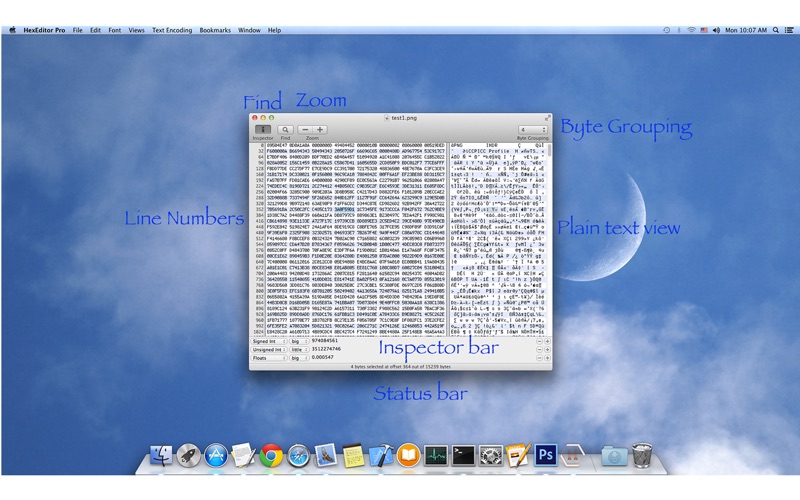Screen dimensions: 800x500
Task: Open Xcode from the dock
Action: point(381,455)
